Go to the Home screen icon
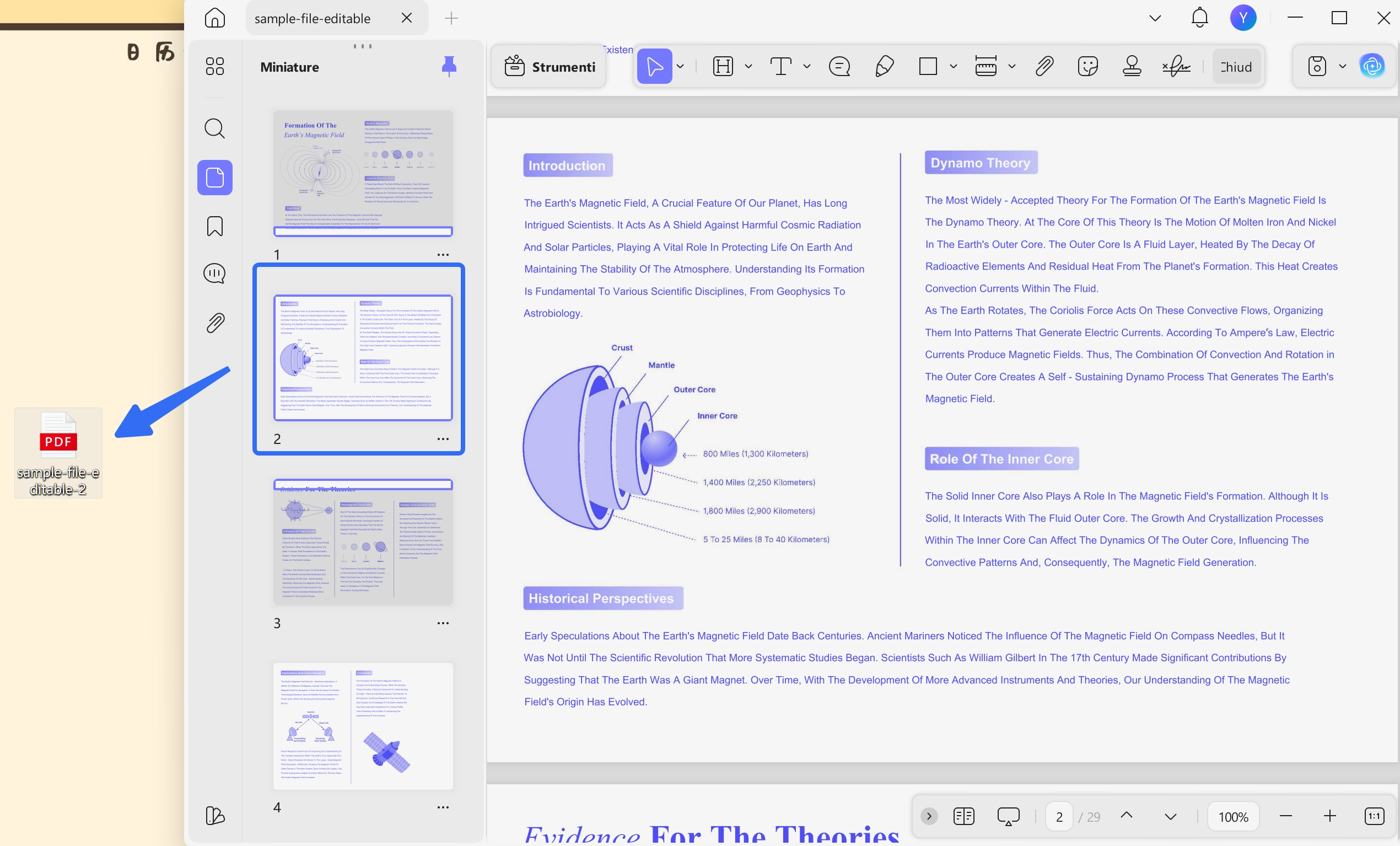Screen dimensions: 1400x846 (215, 18)
